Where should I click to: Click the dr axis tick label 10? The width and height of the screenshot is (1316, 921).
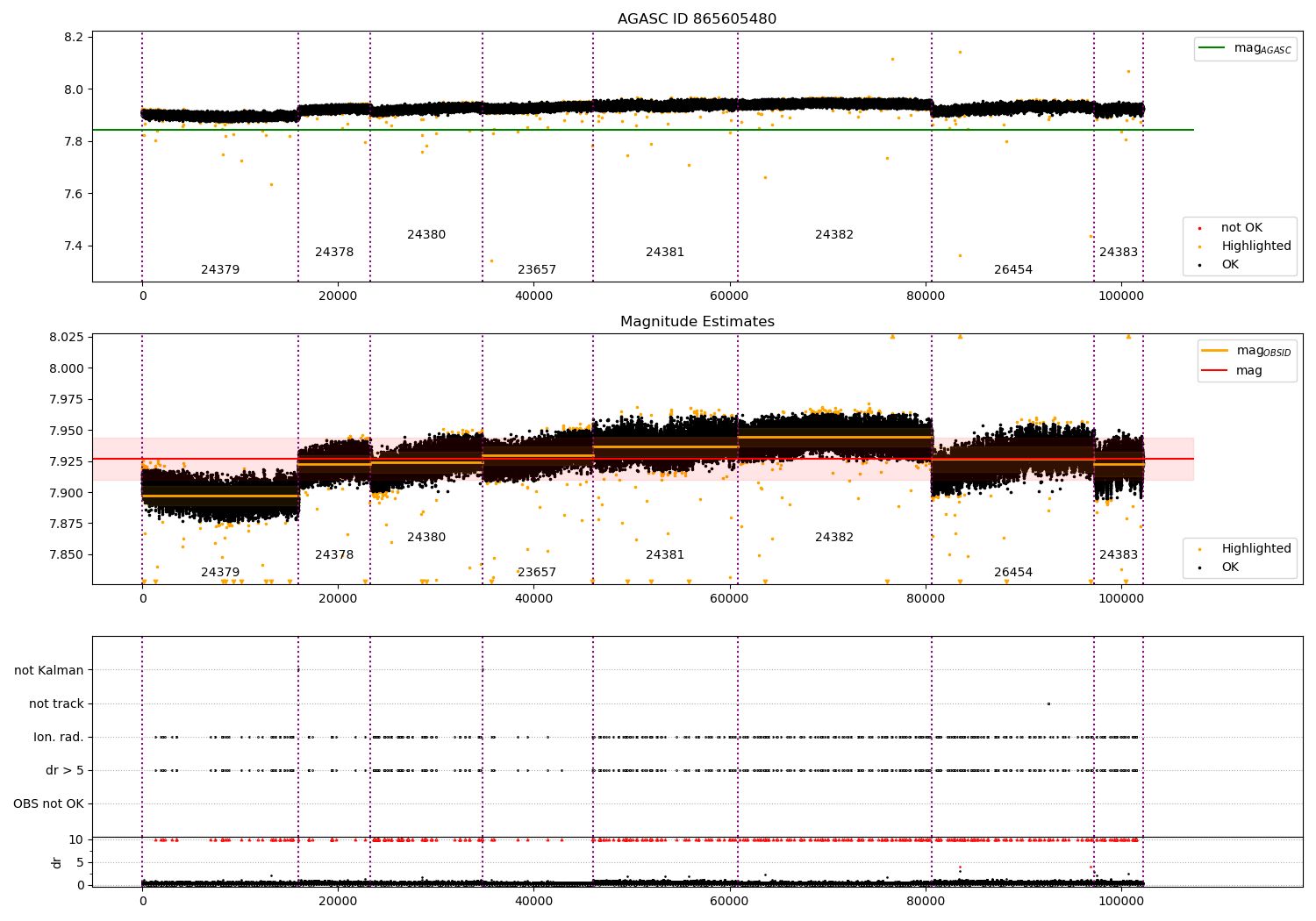(76, 840)
